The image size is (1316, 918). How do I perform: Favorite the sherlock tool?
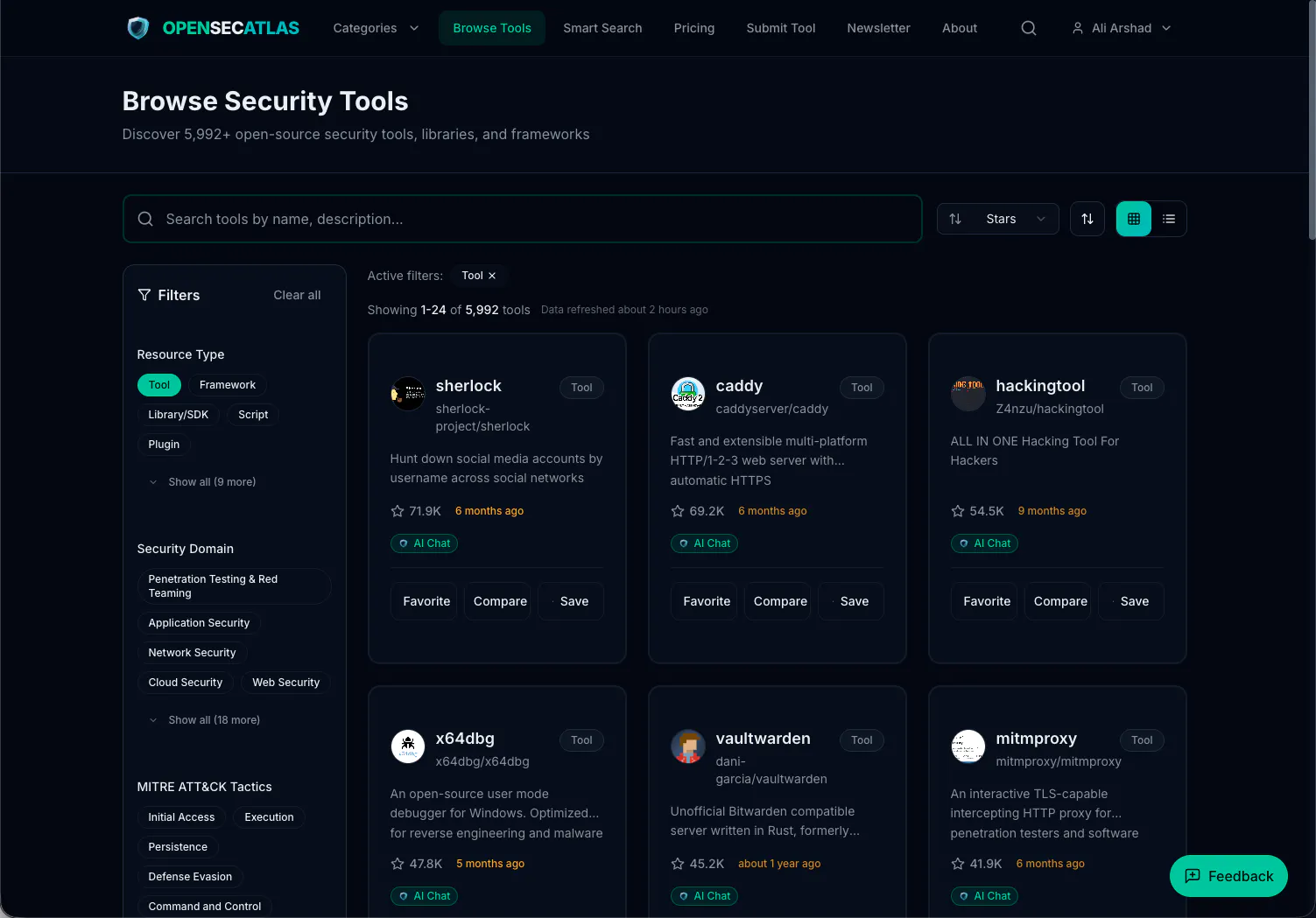click(424, 601)
